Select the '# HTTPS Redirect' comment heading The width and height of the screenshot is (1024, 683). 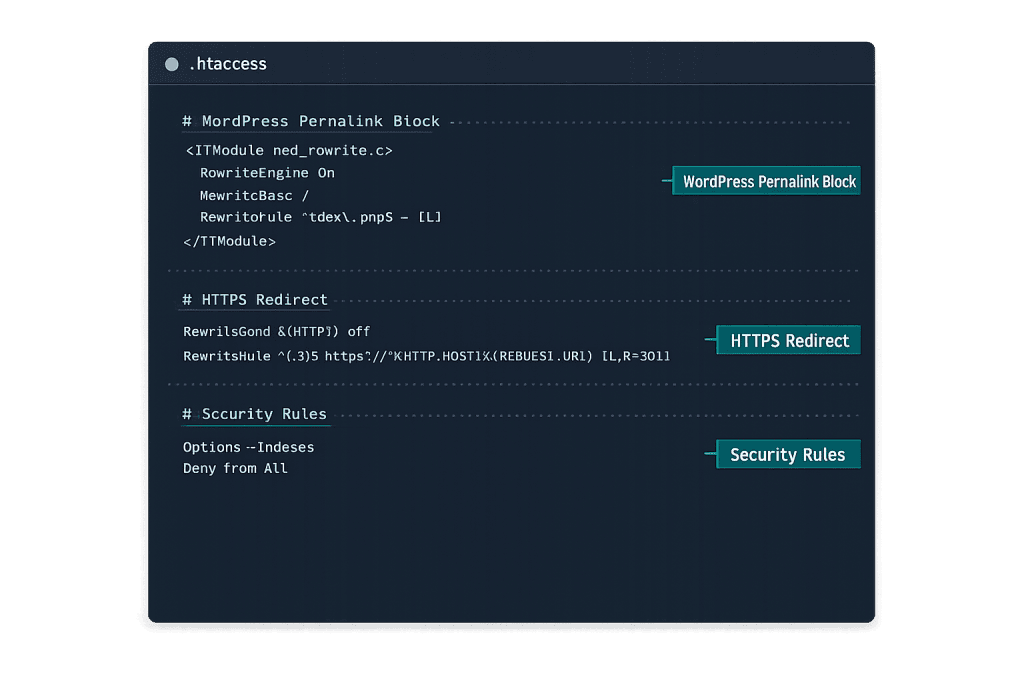(x=255, y=300)
